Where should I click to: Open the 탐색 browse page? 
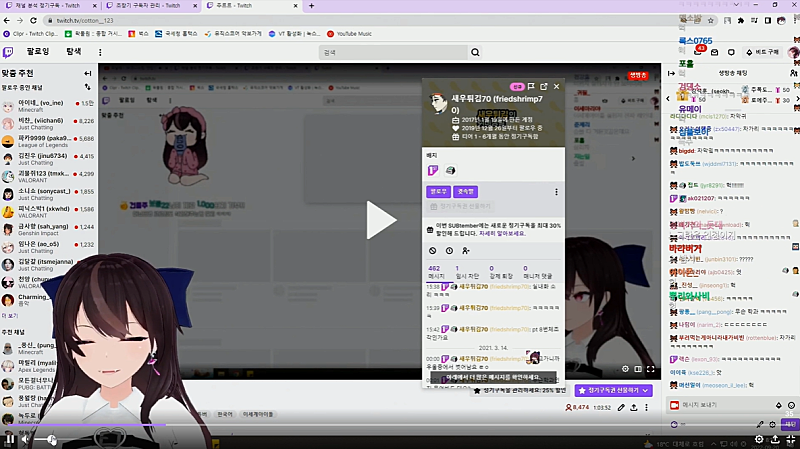pyautogui.click(x=74, y=52)
